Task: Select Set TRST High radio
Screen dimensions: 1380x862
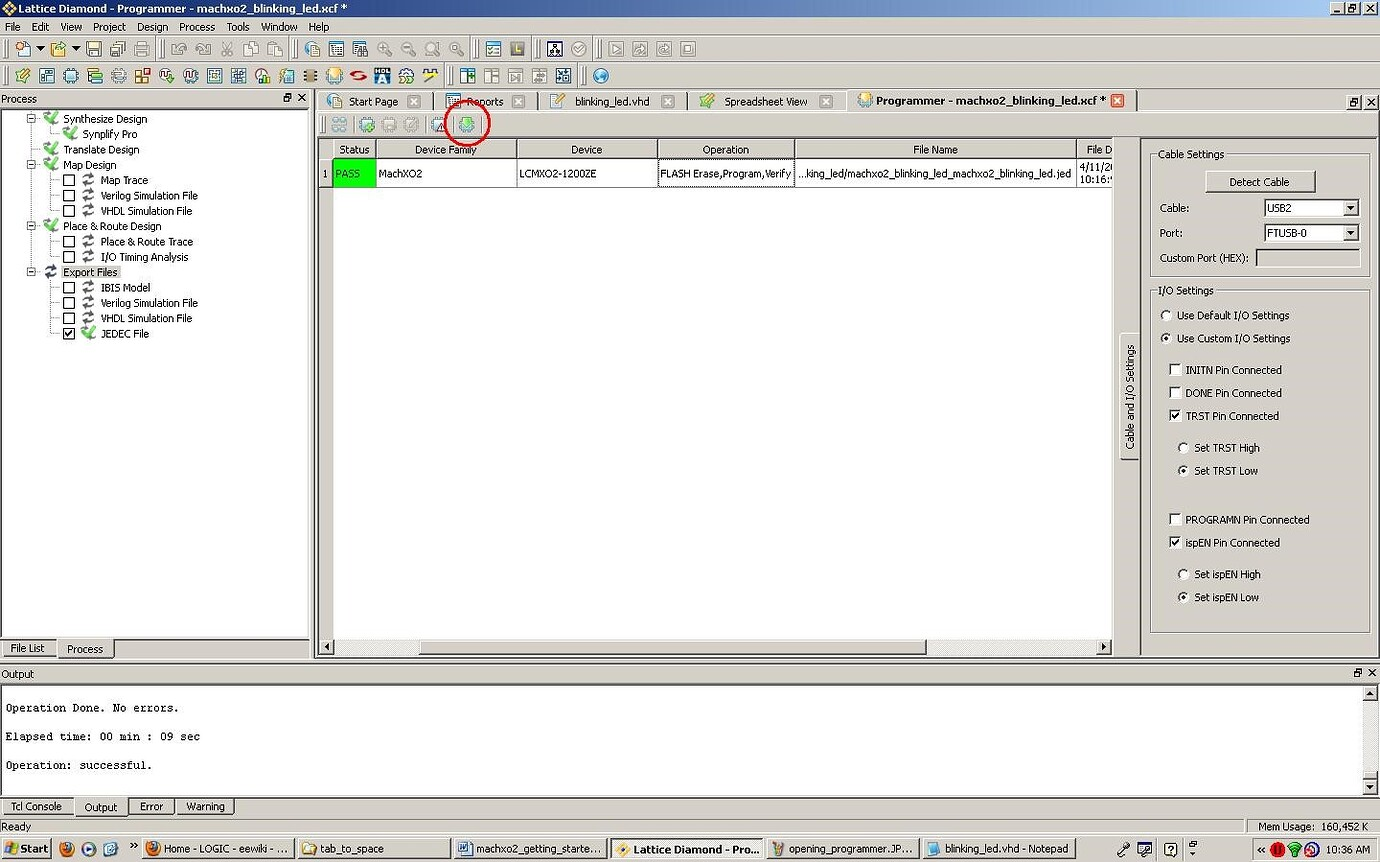Action: [x=1183, y=448]
